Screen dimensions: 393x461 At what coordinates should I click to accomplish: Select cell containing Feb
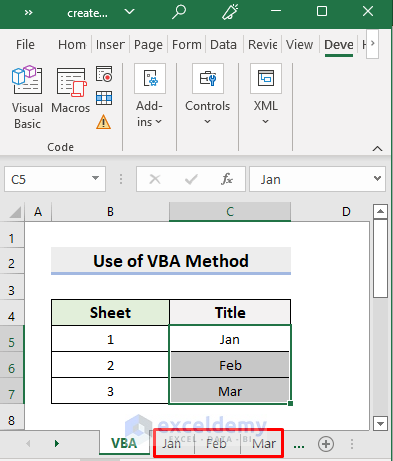tap(230, 365)
